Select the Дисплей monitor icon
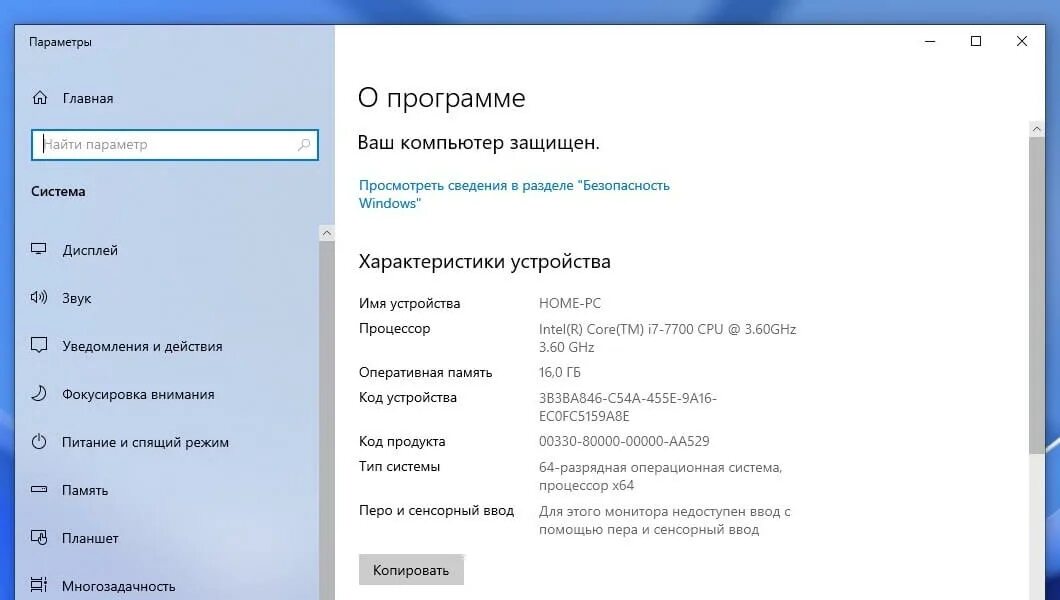 [x=39, y=249]
